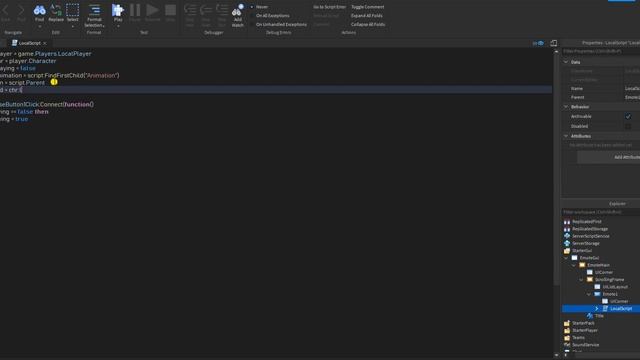Select ServerStorage in Explorer
This screenshot has width=640, height=360.
586,244
